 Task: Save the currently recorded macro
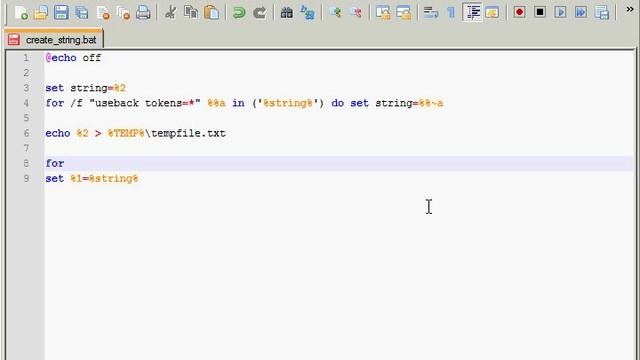[602, 13]
